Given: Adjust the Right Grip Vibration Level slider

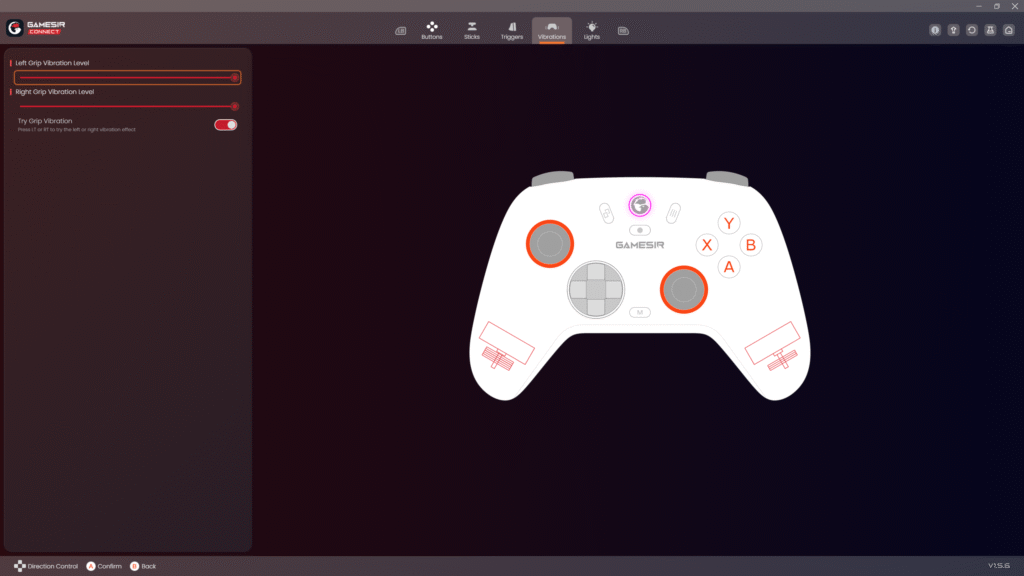Looking at the screenshot, I should [x=127, y=106].
